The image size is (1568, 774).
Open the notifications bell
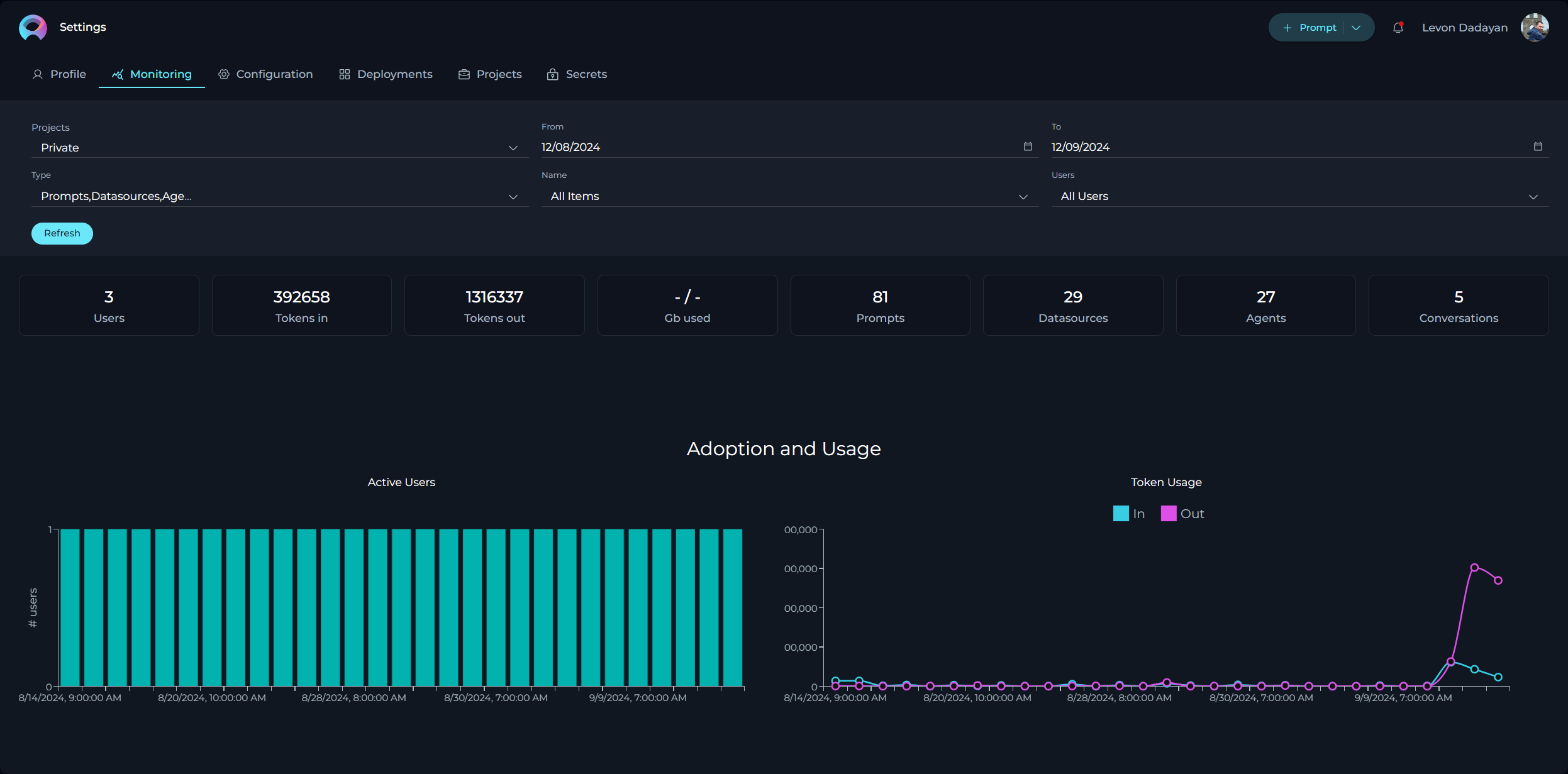point(1398,28)
